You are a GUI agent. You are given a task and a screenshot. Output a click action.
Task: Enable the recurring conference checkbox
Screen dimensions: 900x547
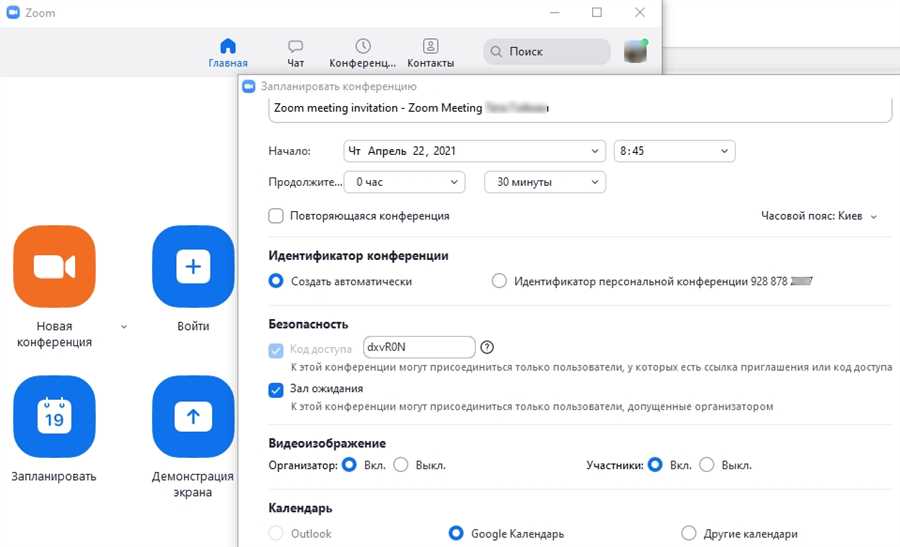click(276, 216)
